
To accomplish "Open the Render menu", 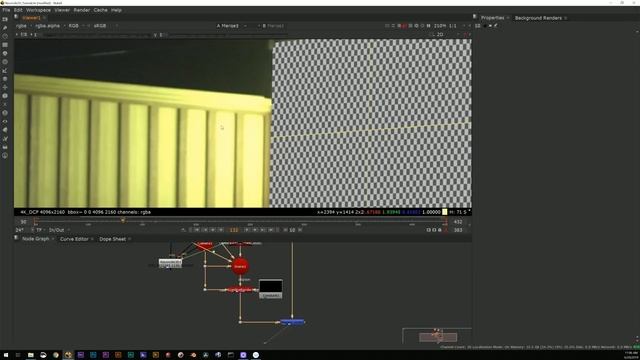I will [x=82, y=10].
